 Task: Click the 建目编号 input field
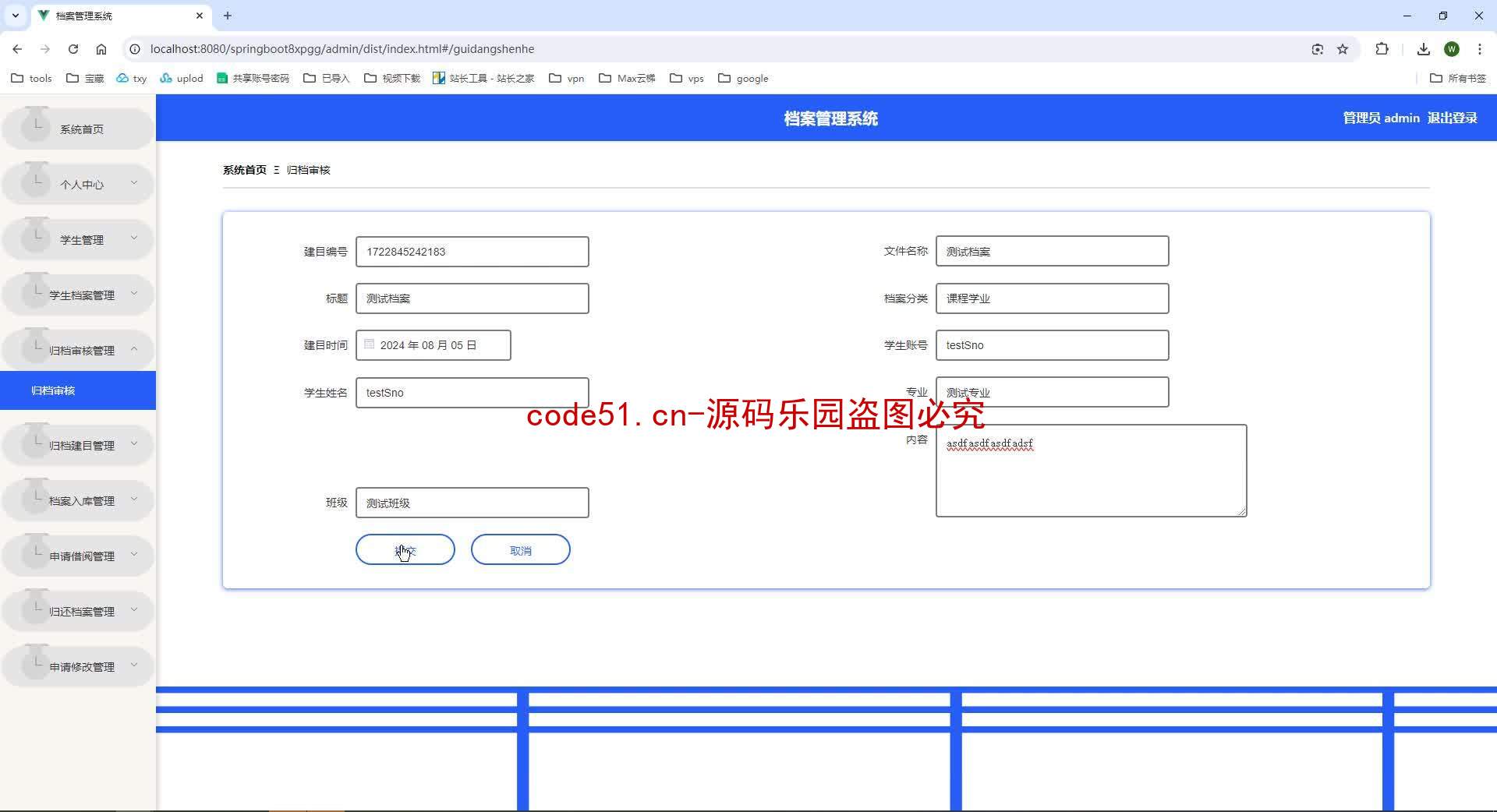[x=472, y=252]
